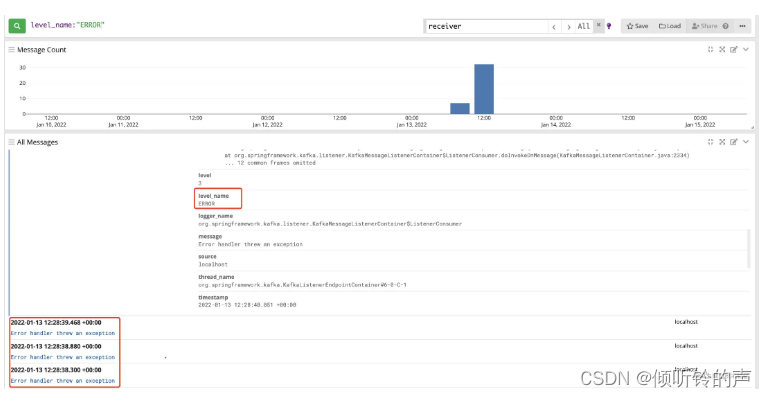
Task: Clear the receiver search with X
Action: 598,24
